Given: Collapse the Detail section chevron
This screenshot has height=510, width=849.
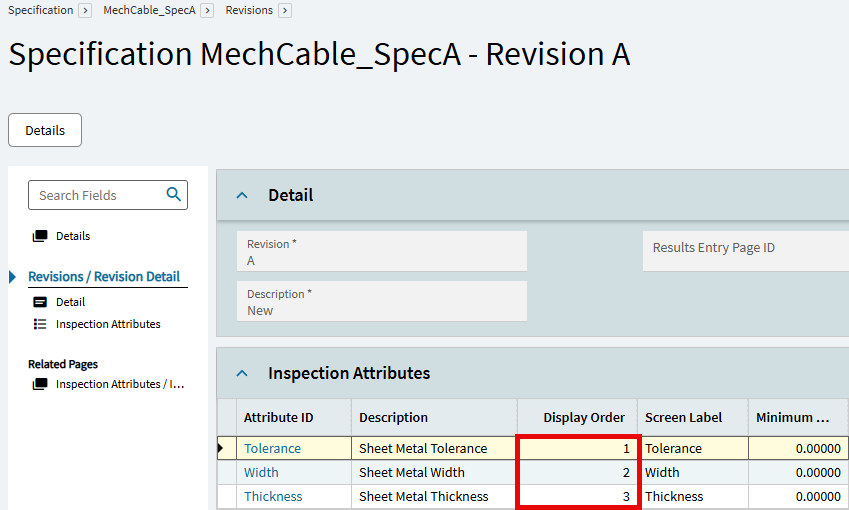Looking at the screenshot, I should [241, 196].
